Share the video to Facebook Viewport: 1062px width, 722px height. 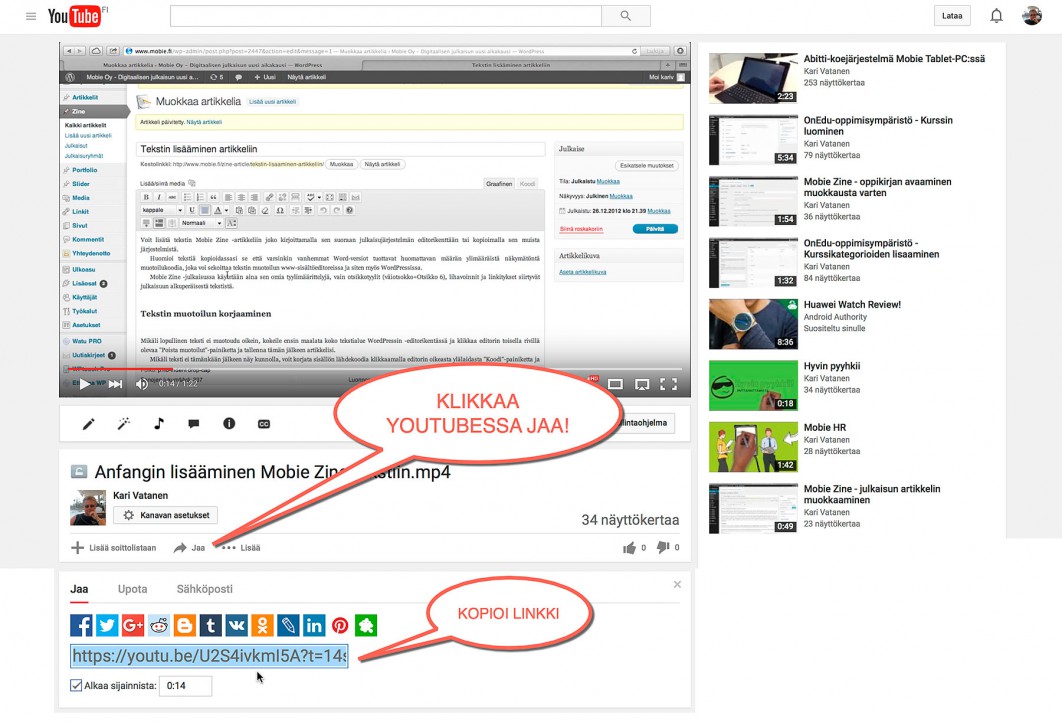tap(81, 625)
